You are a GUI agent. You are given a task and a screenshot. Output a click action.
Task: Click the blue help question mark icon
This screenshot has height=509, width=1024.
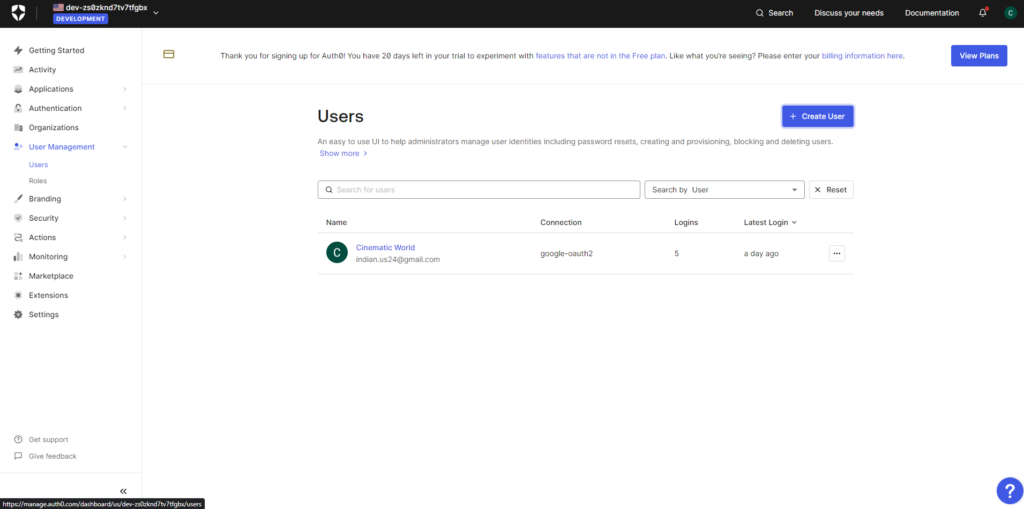1008,490
